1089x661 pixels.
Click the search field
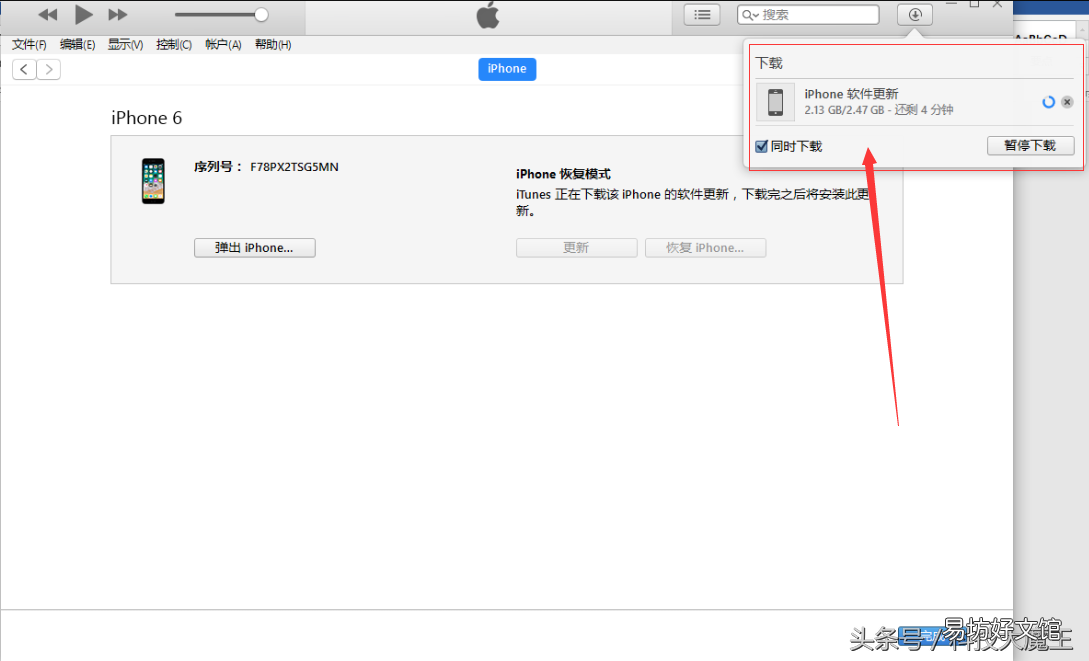click(808, 15)
